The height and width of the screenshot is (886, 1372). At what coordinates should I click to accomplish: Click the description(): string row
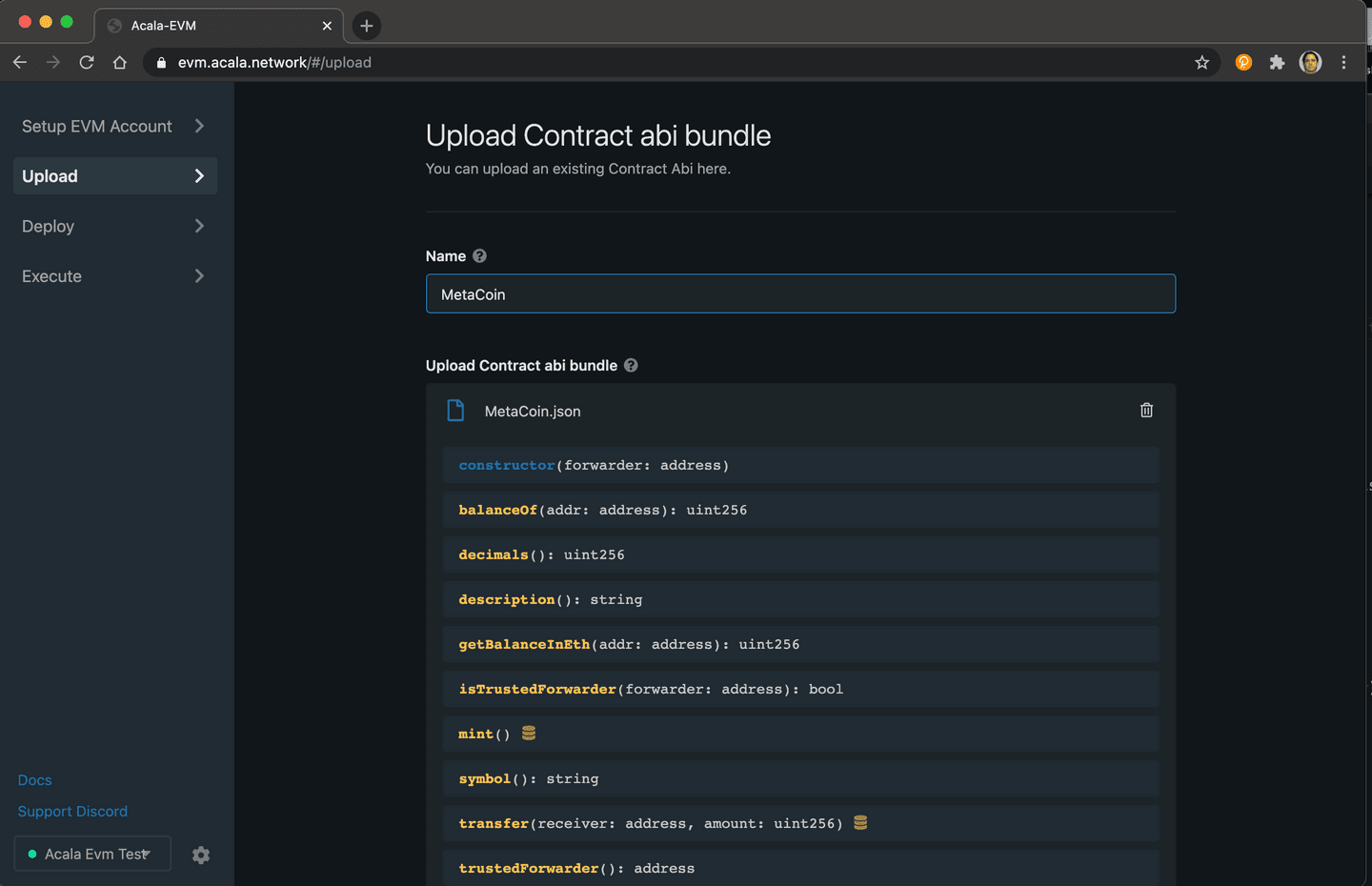click(801, 599)
